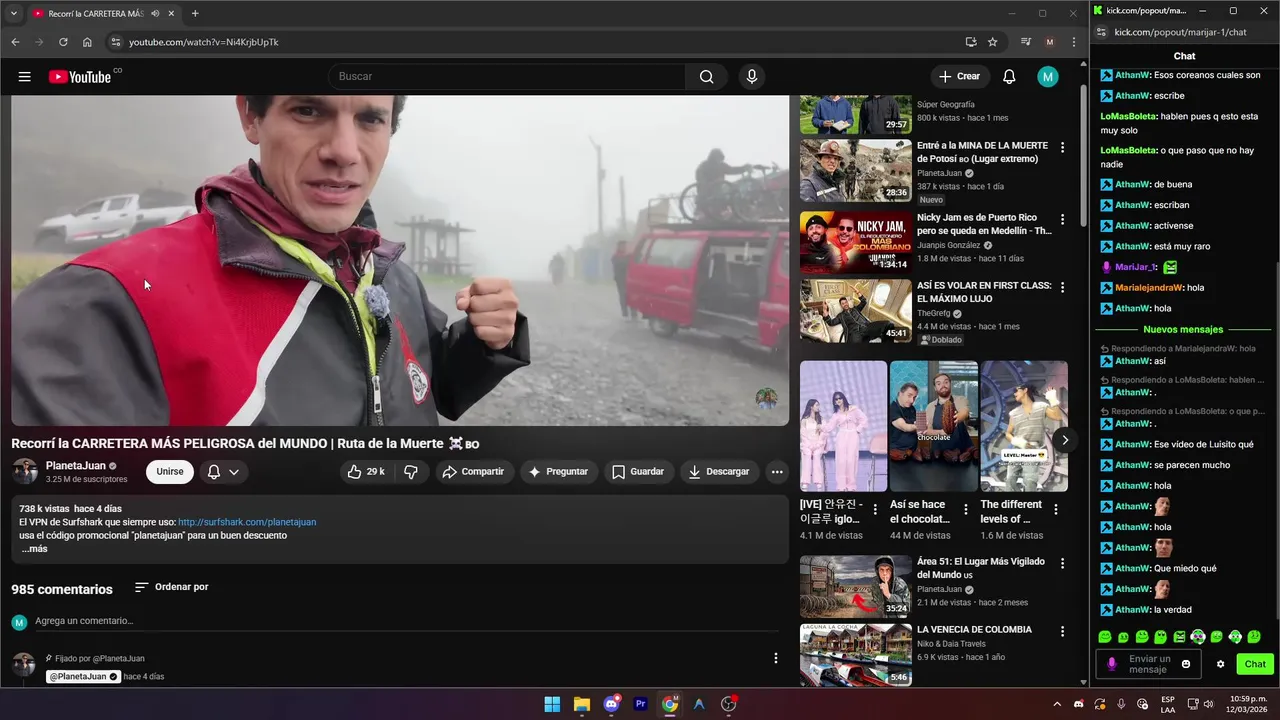
Task: Open Ordenar por comment sort dropdown
Action: (x=171, y=587)
